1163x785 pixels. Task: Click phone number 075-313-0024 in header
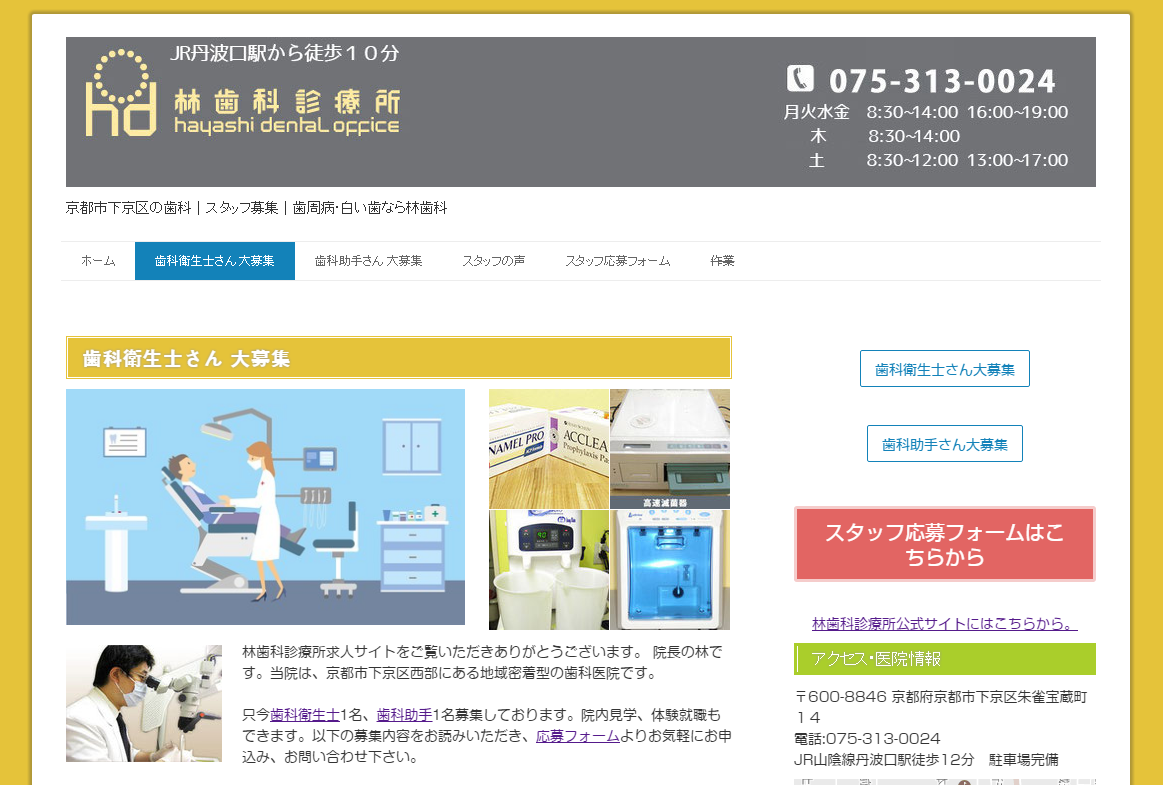(x=942, y=81)
